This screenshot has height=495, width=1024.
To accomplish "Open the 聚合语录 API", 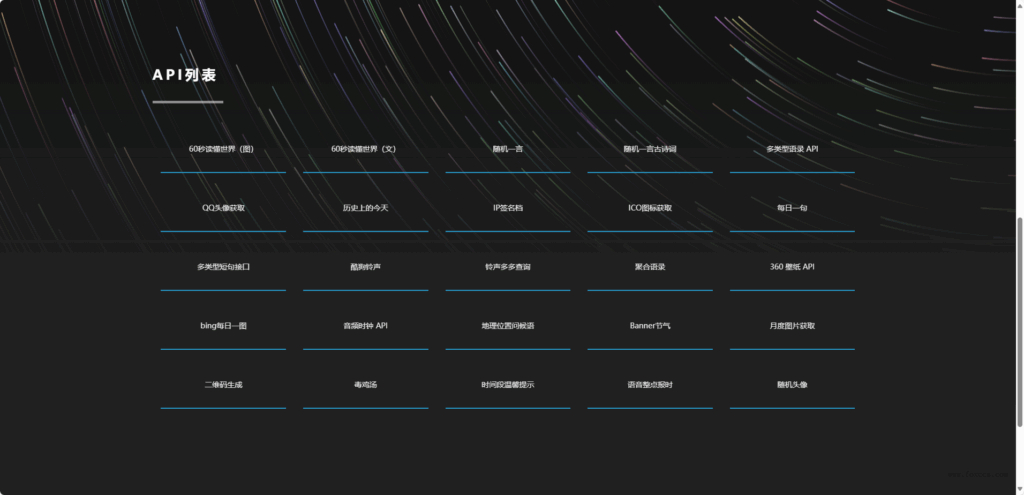I will (x=650, y=267).
